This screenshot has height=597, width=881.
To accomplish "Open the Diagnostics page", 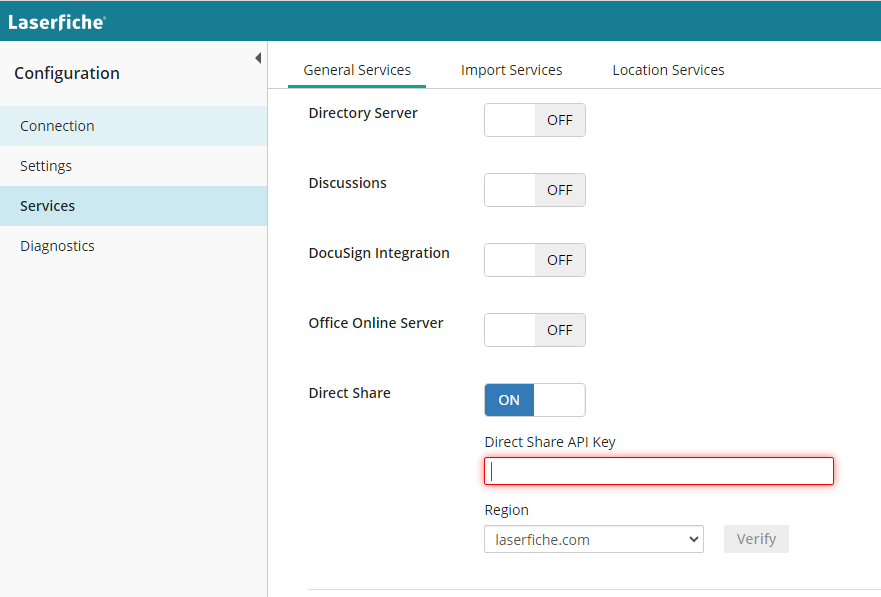I will pos(57,246).
